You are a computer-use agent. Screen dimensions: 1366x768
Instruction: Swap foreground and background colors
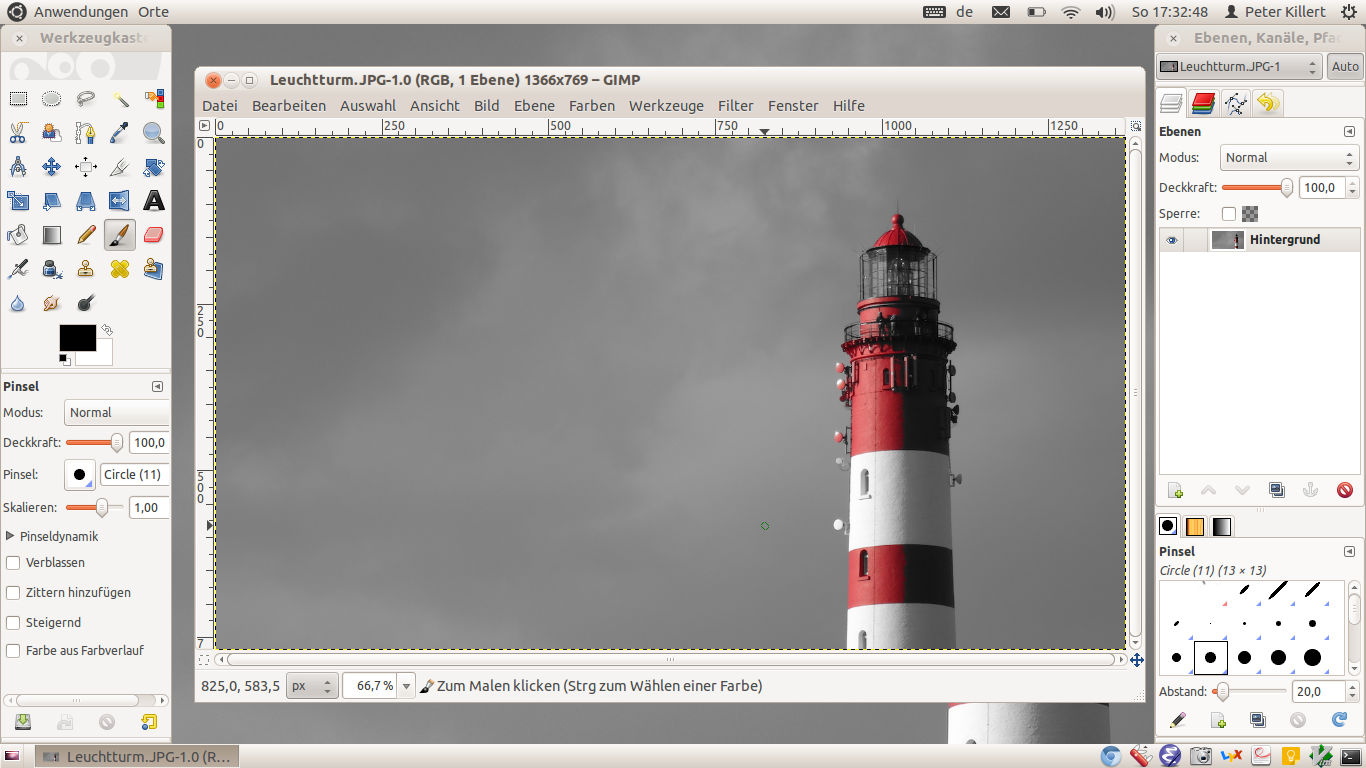107,329
